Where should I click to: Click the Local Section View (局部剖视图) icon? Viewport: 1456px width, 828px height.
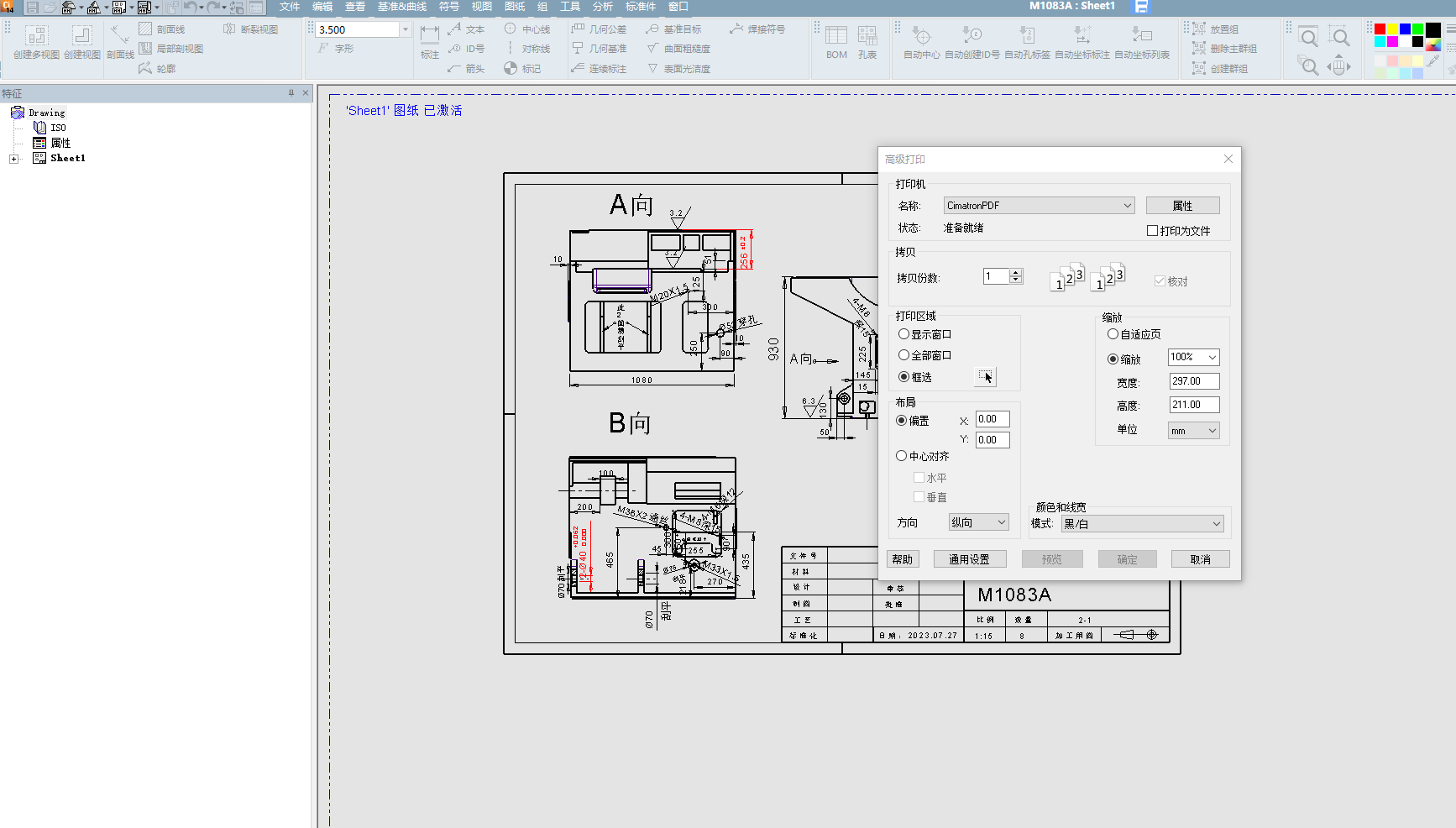coord(170,49)
